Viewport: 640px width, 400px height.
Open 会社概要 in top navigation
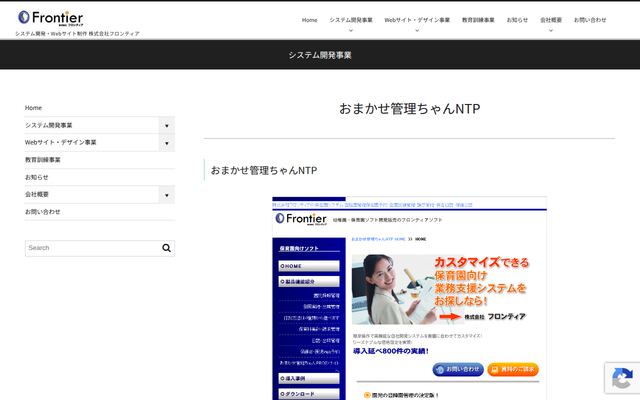(551, 20)
